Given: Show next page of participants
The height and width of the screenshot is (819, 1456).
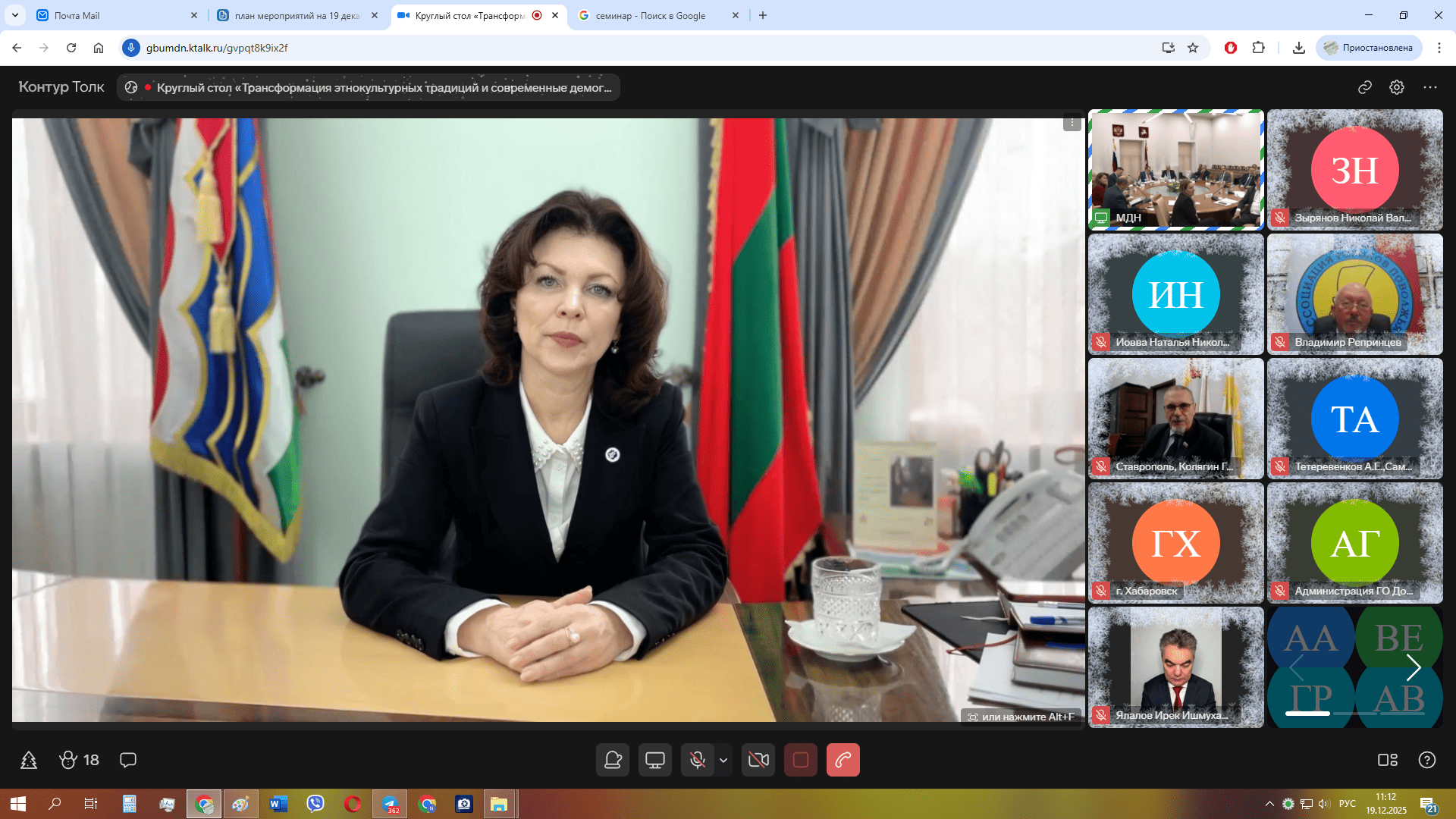Looking at the screenshot, I should (x=1413, y=667).
